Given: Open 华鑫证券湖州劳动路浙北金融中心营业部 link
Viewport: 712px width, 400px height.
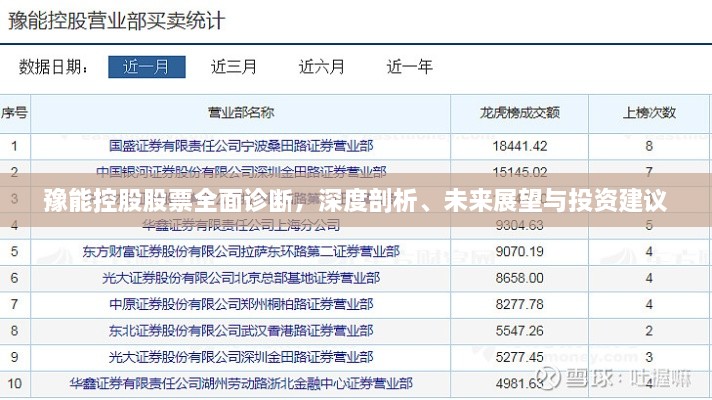Looking at the screenshot, I should pos(241,384).
